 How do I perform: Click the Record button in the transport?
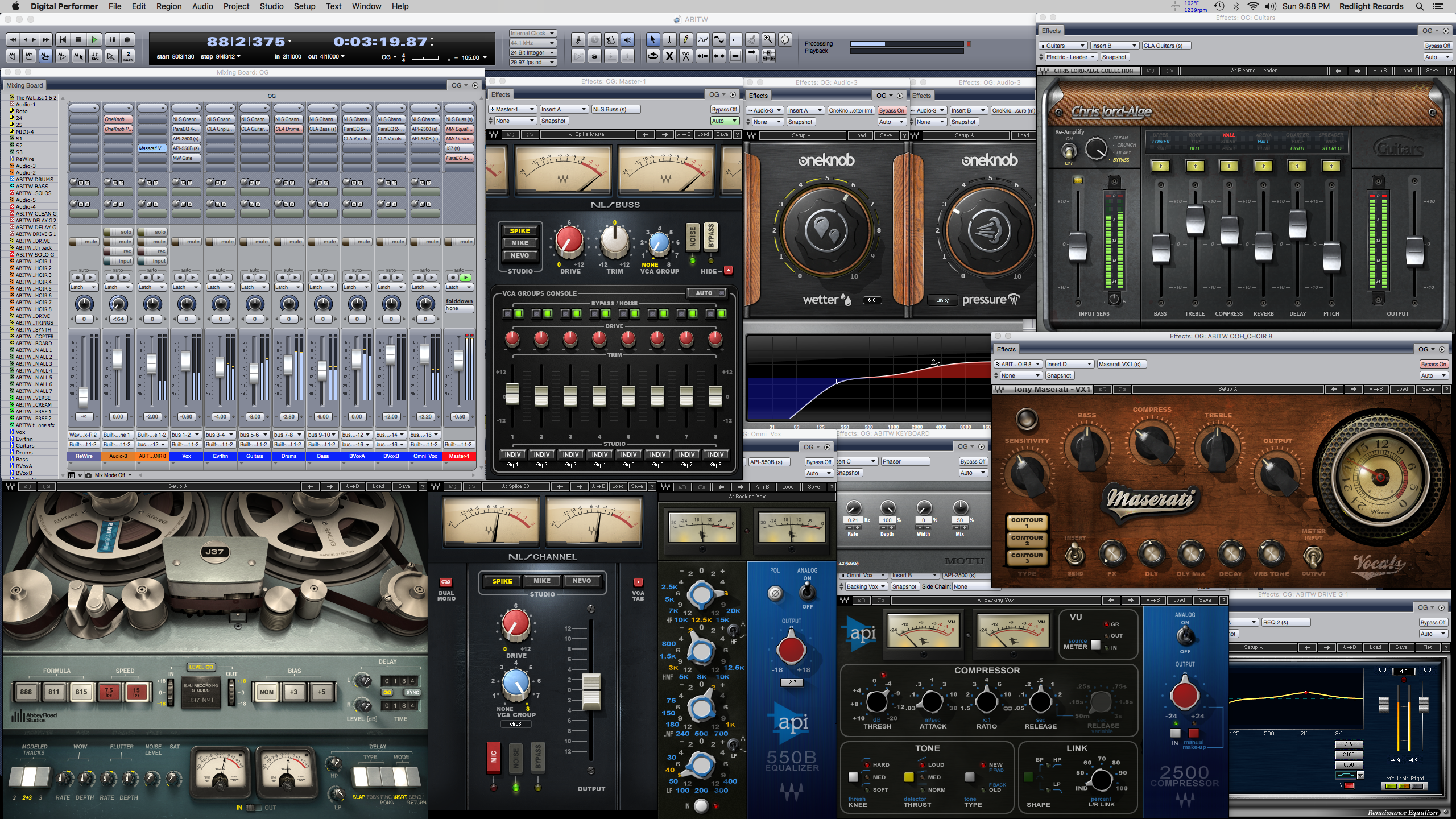click(127, 40)
